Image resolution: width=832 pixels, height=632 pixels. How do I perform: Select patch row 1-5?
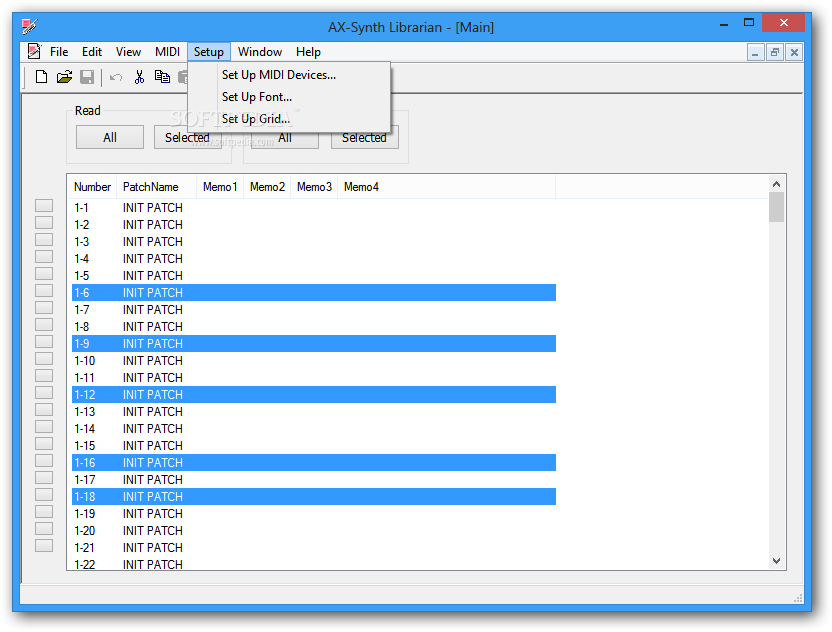point(314,275)
